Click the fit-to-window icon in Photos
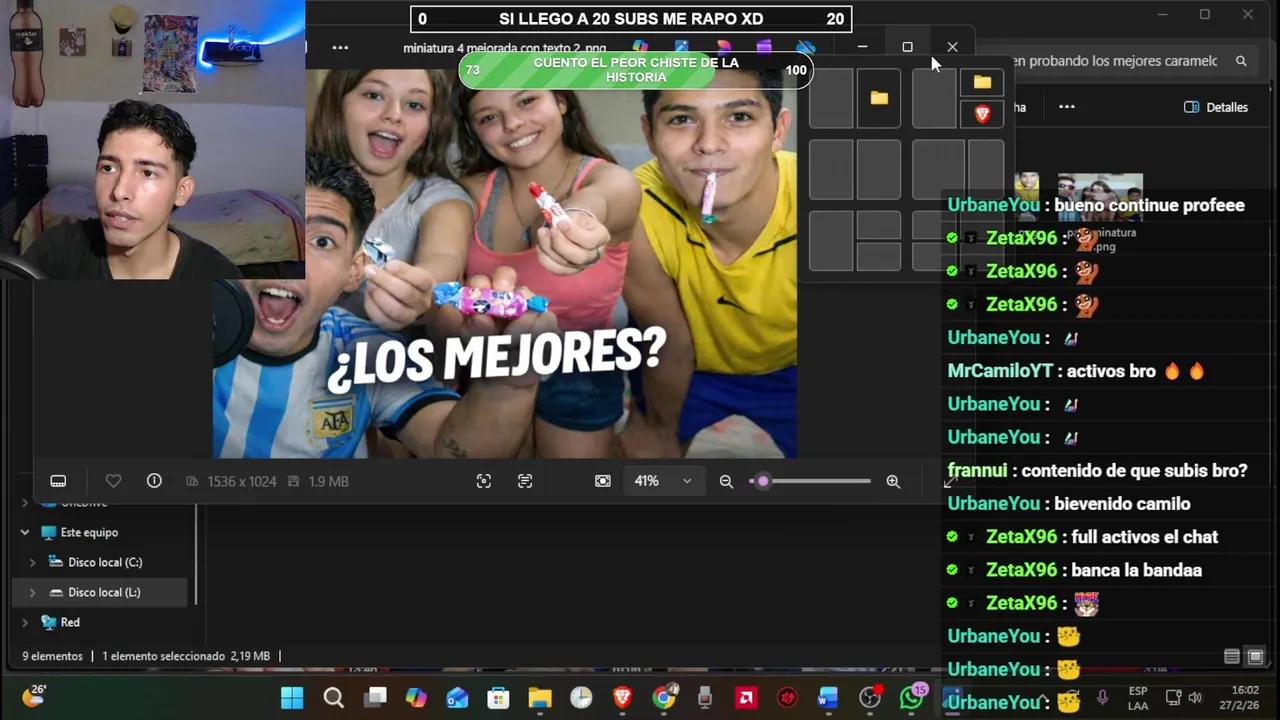This screenshot has height=720, width=1280. tap(484, 481)
